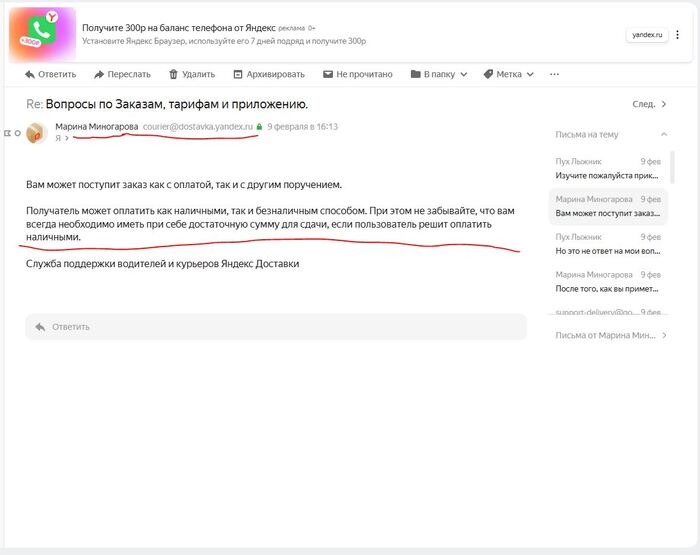Open Письма от Марина Мин... chevron

(x=664, y=335)
